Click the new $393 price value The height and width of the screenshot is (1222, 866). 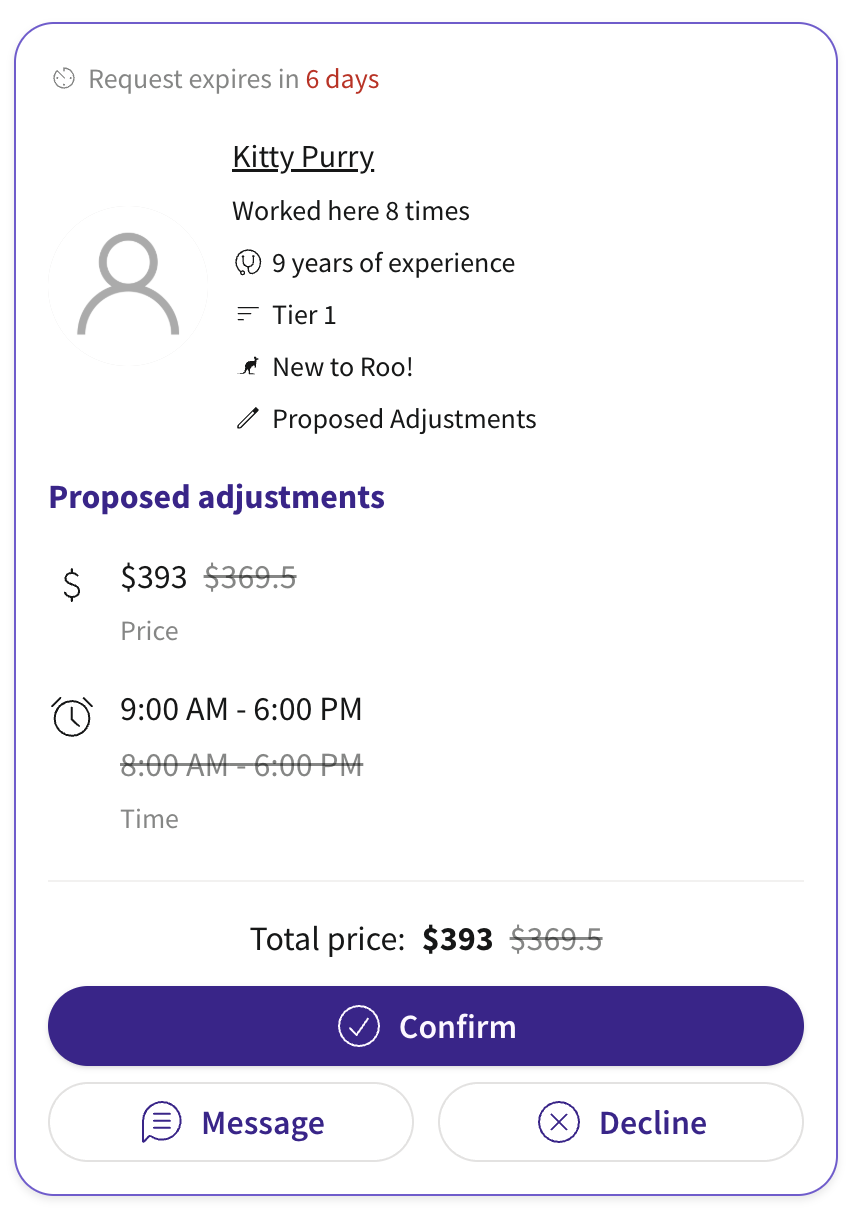(x=154, y=577)
